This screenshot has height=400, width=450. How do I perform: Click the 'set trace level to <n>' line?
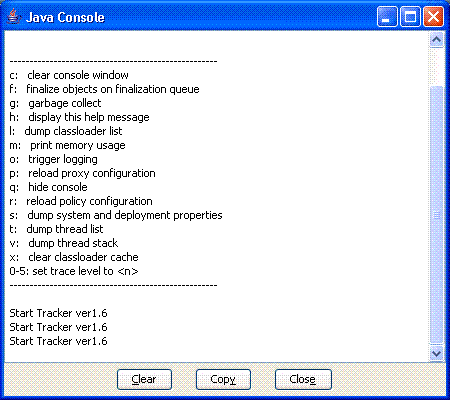click(74, 271)
